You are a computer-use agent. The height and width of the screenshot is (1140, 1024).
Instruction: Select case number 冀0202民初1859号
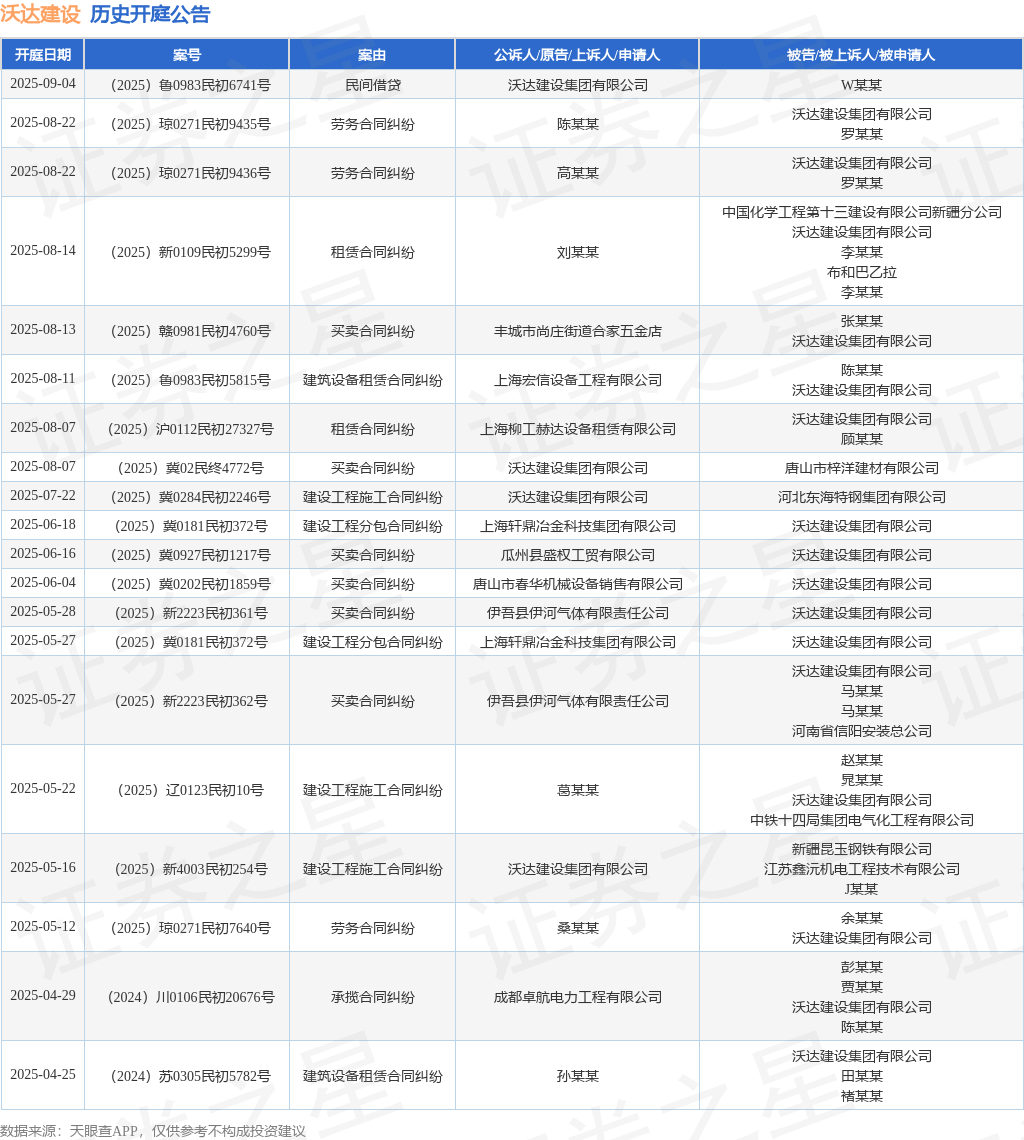tap(191, 585)
